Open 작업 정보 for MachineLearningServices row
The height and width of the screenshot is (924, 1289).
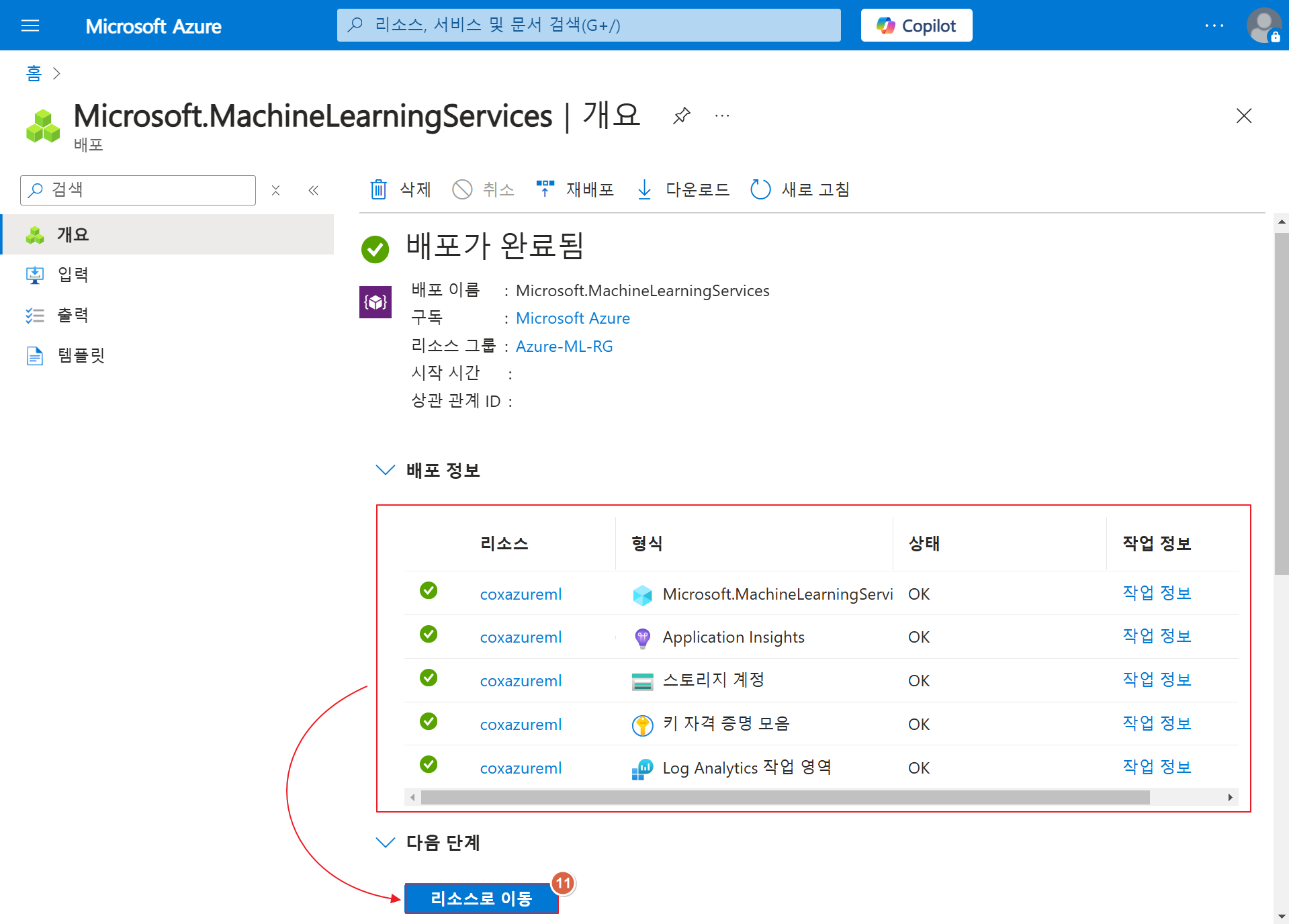1157,593
